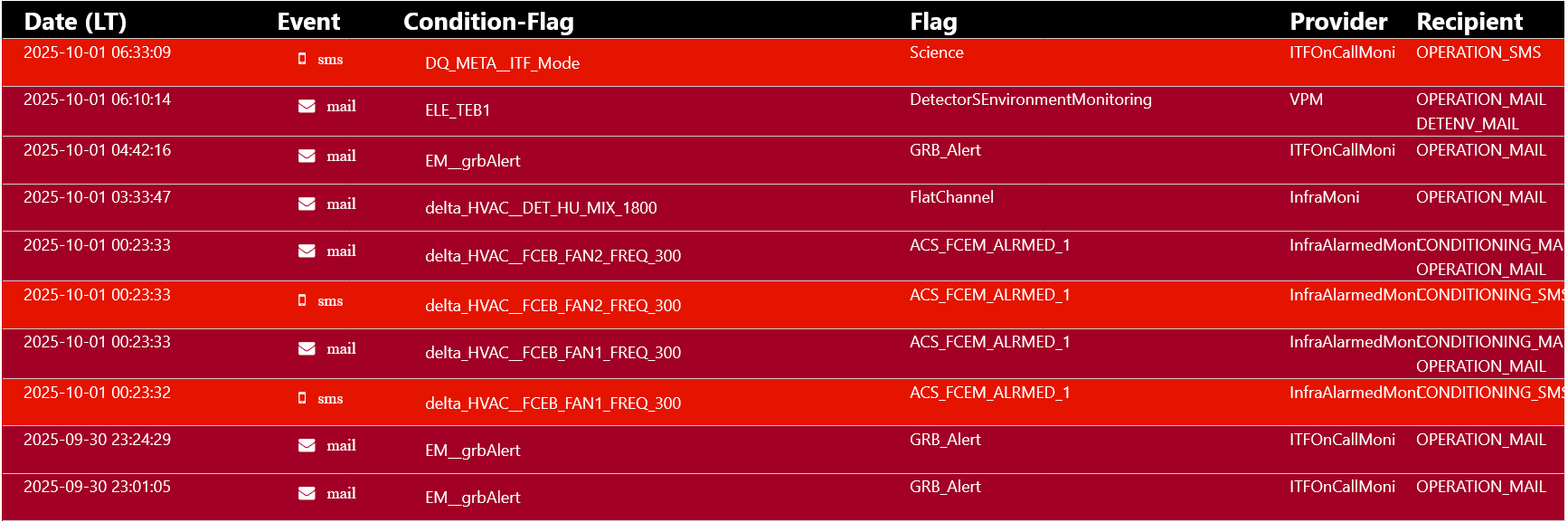Sort by the Date (LT) column header

75,22
